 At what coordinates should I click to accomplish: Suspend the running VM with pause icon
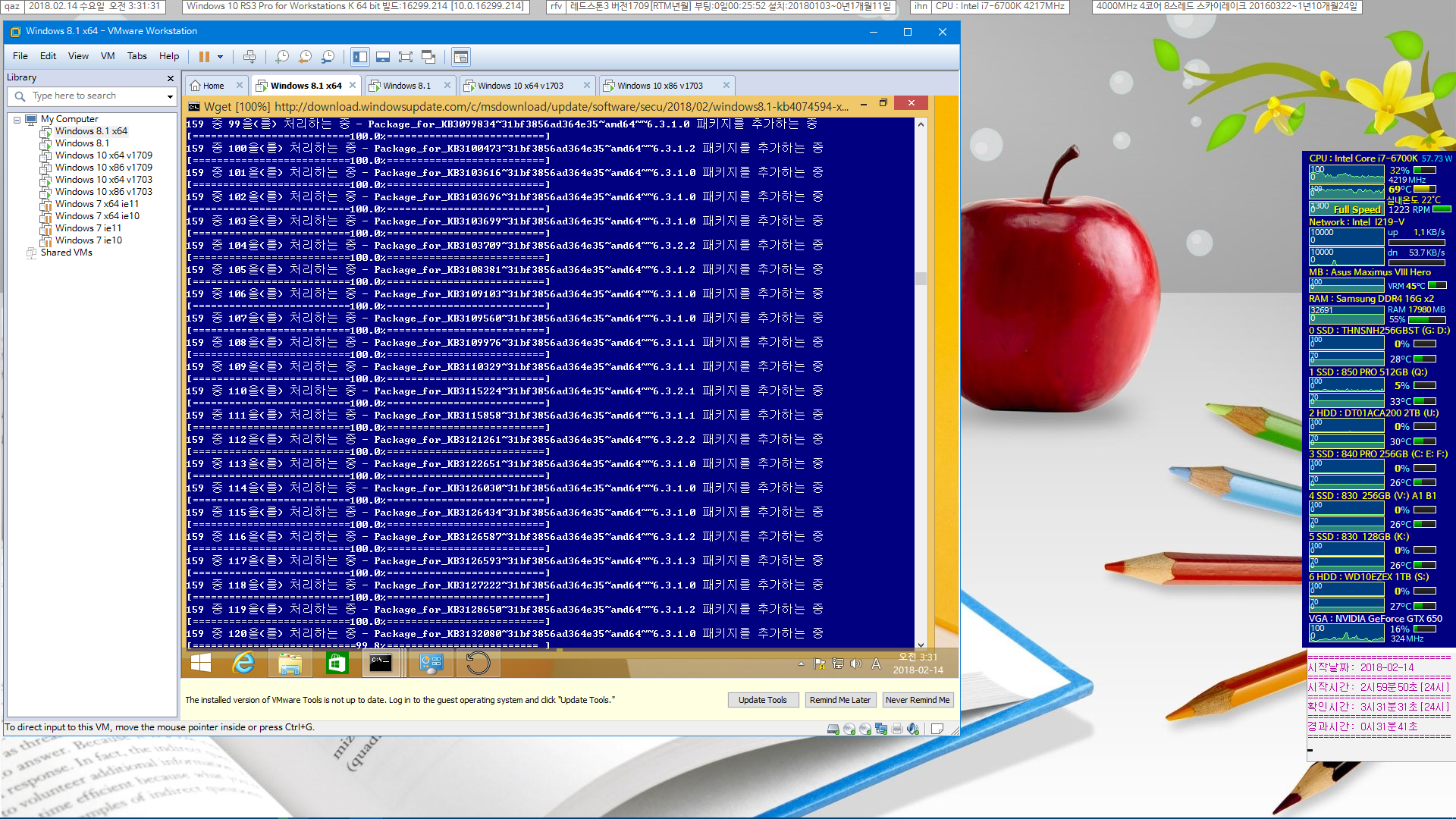pyautogui.click(x=204, y=57)
